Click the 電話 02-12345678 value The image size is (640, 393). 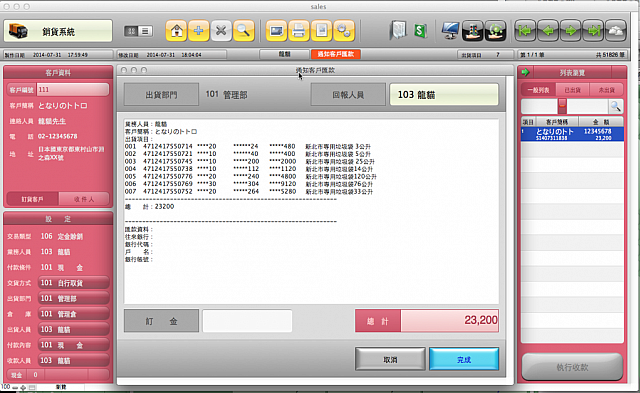(58, 136)
